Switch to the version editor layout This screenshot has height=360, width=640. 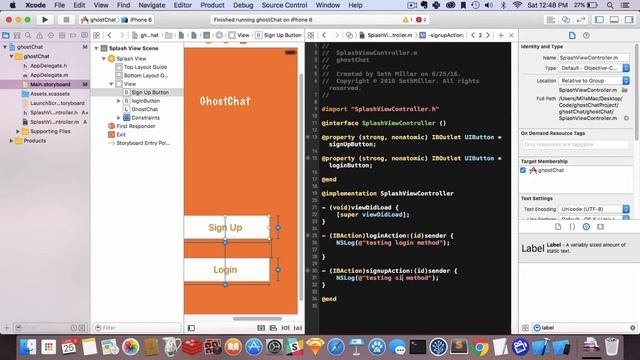tap(580, 20)
